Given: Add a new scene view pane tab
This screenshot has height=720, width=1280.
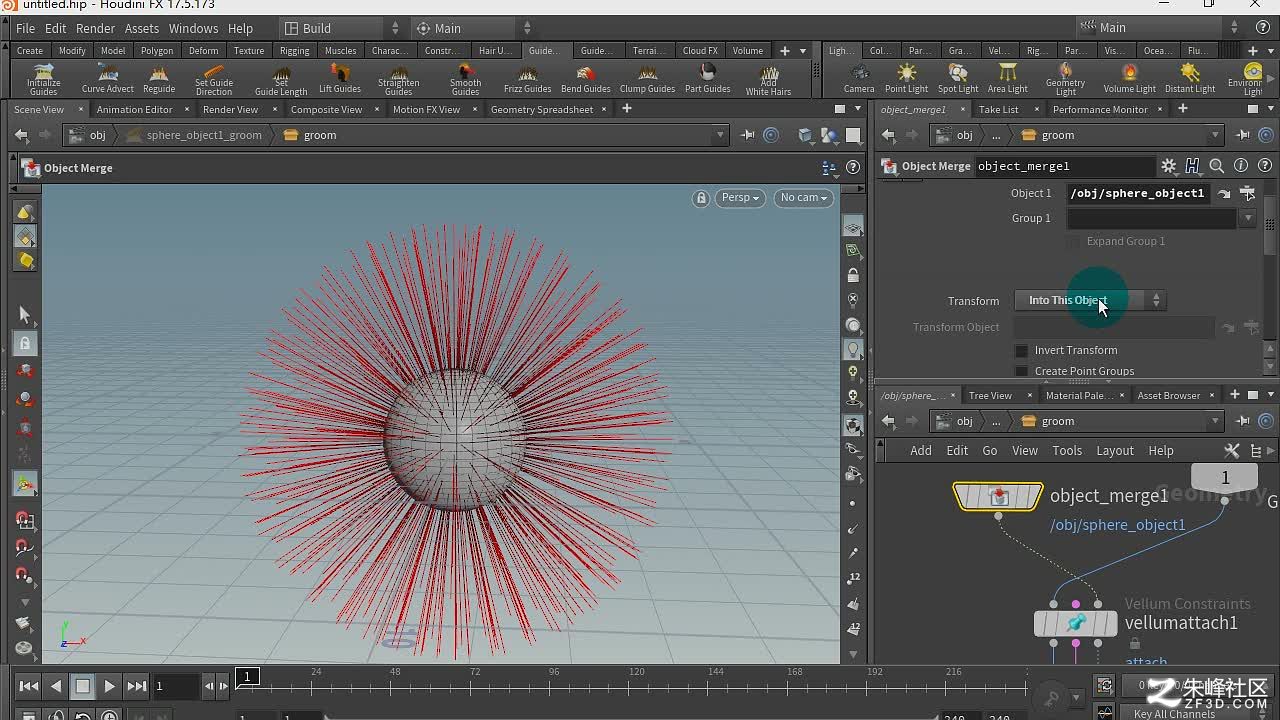Looking at the screenshot, I should (x=627, y=109).
